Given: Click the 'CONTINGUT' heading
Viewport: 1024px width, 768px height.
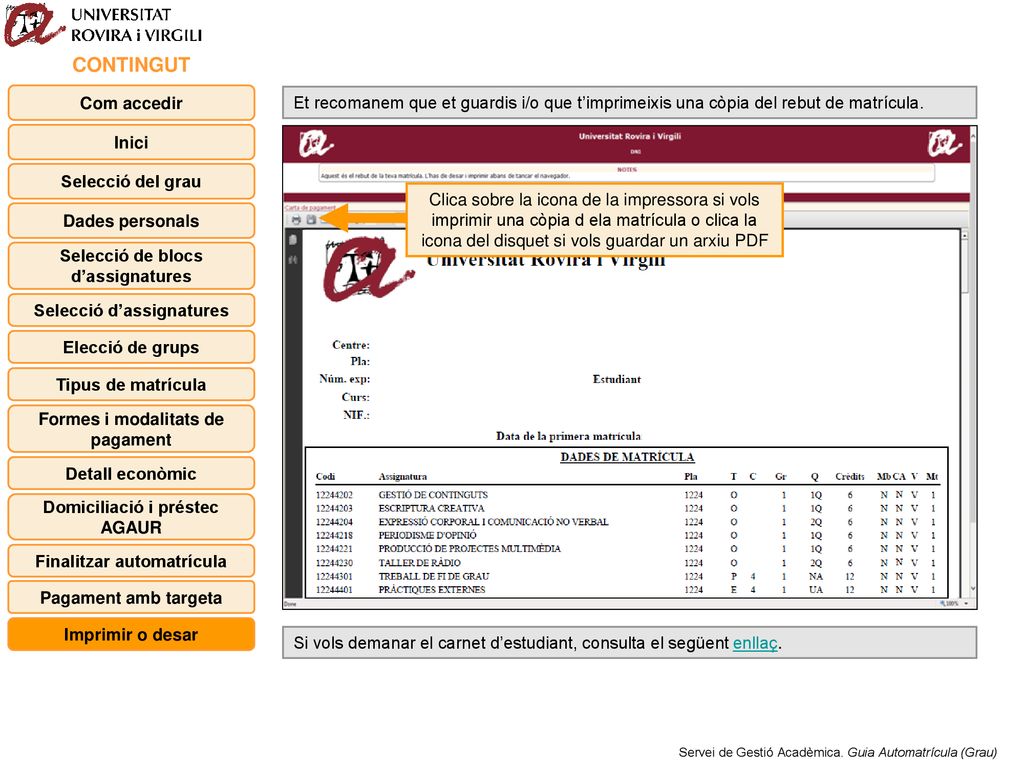Looking at the screenshot, I should [131, 65].
